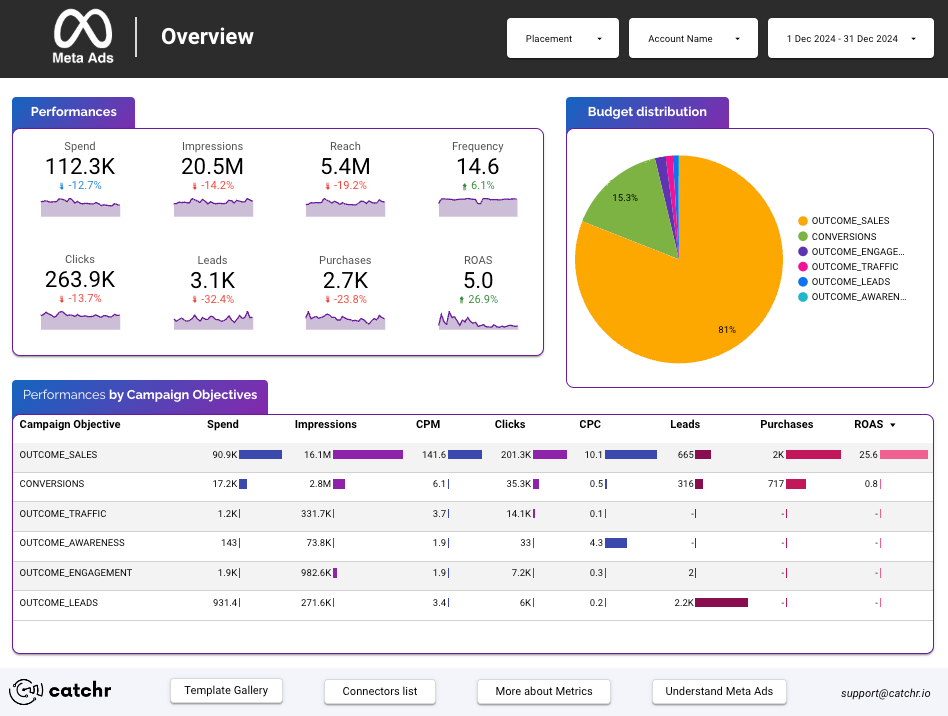This screenshot has width=948, height=716.
Task: Click the blue OUTCOME_LEADS legend dot
Action: (x=803, y=282)
